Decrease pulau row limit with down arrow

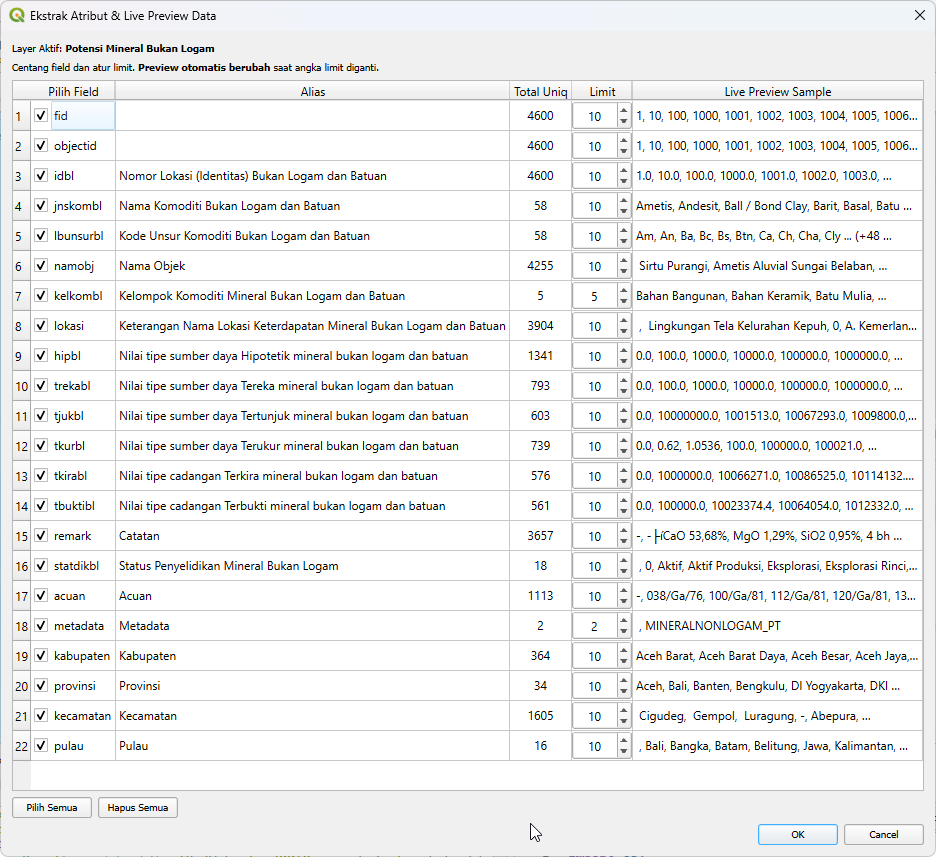(x=624, y=751)
